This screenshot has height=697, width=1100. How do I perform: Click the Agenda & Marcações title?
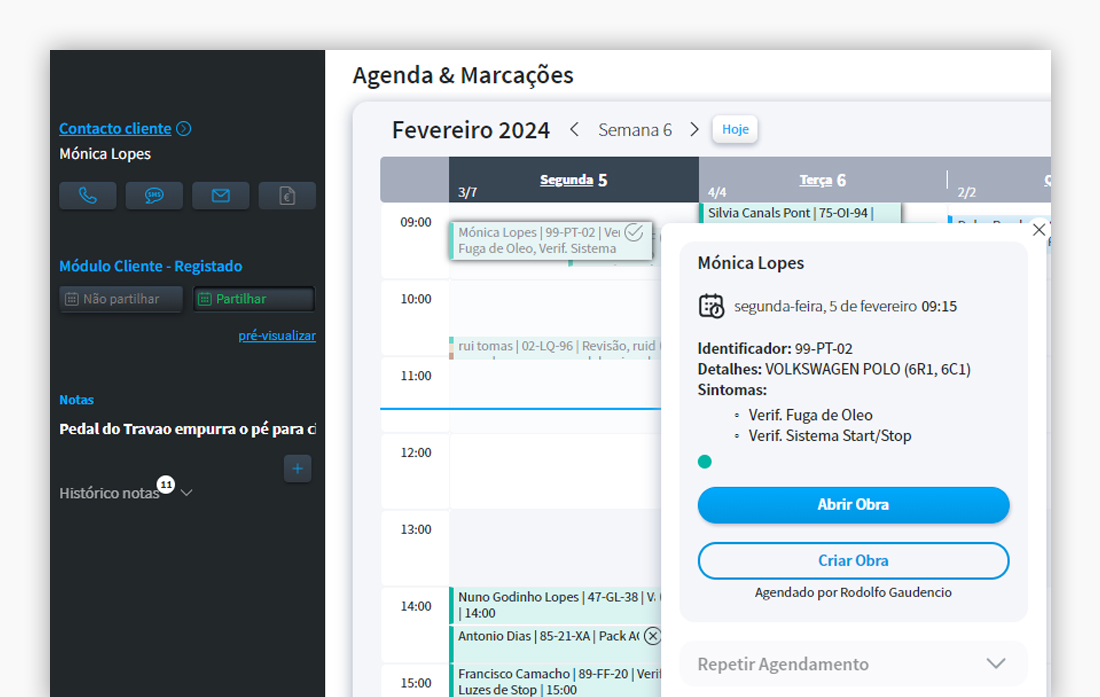(x=463, y=75)
